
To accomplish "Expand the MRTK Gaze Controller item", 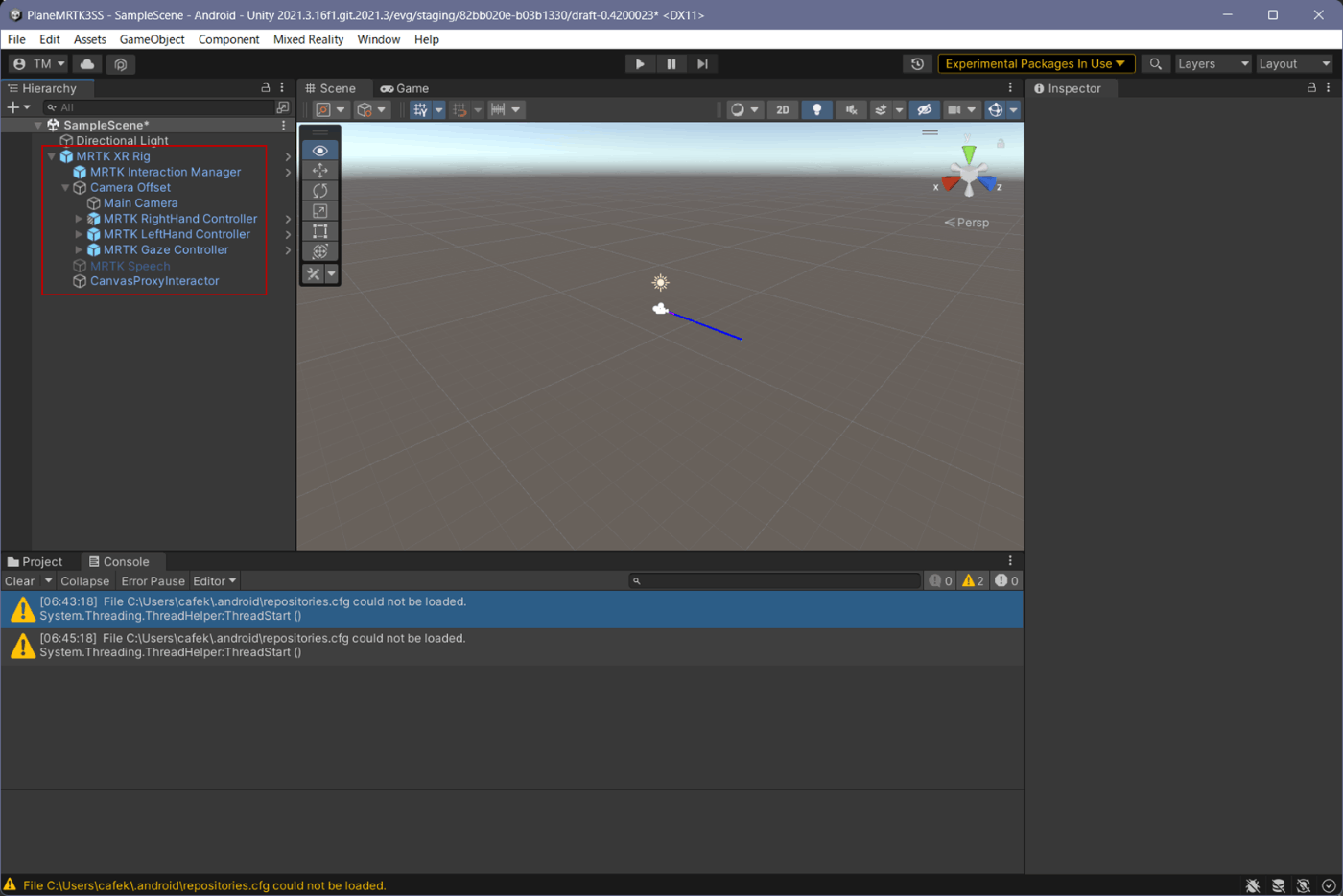I will 79,250.
